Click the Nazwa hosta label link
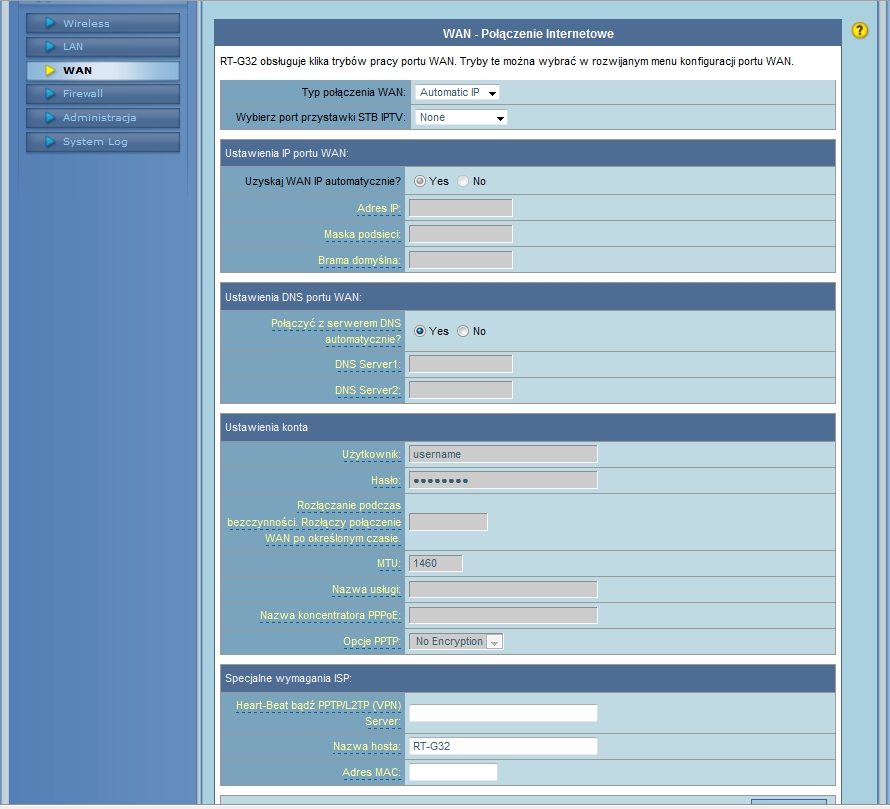The image size is (890, 809). [367, 747]
